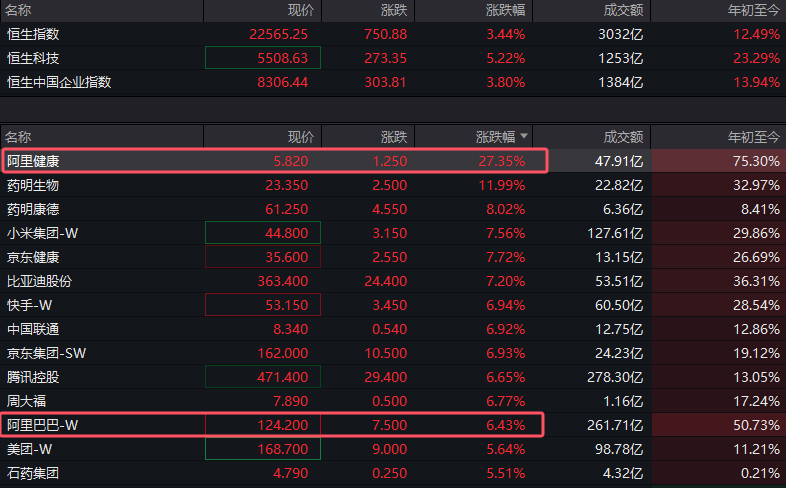The image size is (786, 488).
Task: Click 京东健康 price 35.600
Action: pyautogui.click(x=287, y=257)
